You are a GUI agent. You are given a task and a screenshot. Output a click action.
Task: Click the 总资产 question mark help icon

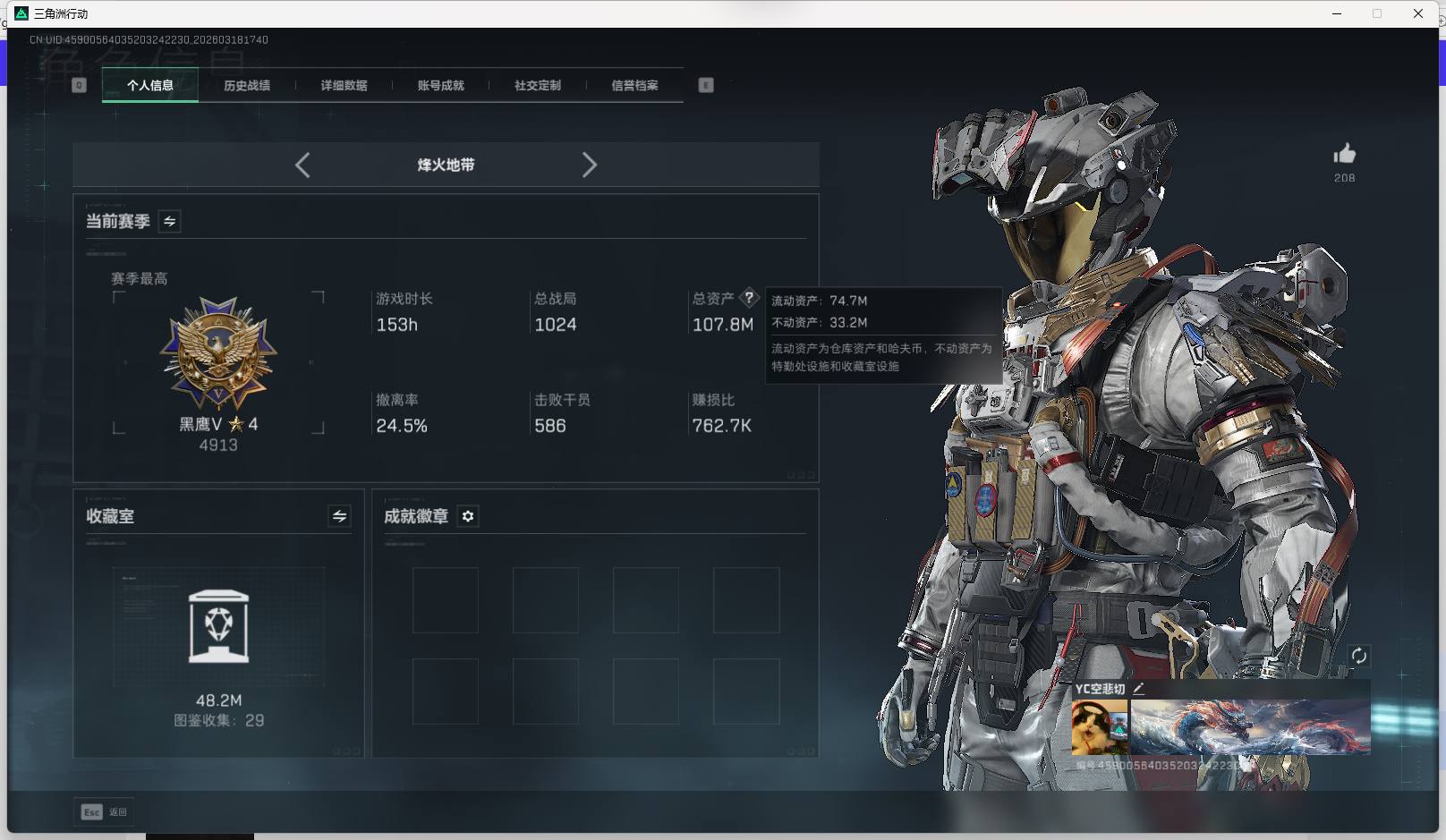[x=749, y=298]
